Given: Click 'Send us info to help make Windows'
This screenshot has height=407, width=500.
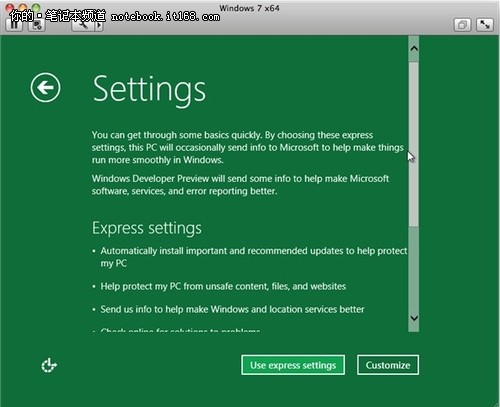Looking at the screenshot, I should click(x=232, y=309).
